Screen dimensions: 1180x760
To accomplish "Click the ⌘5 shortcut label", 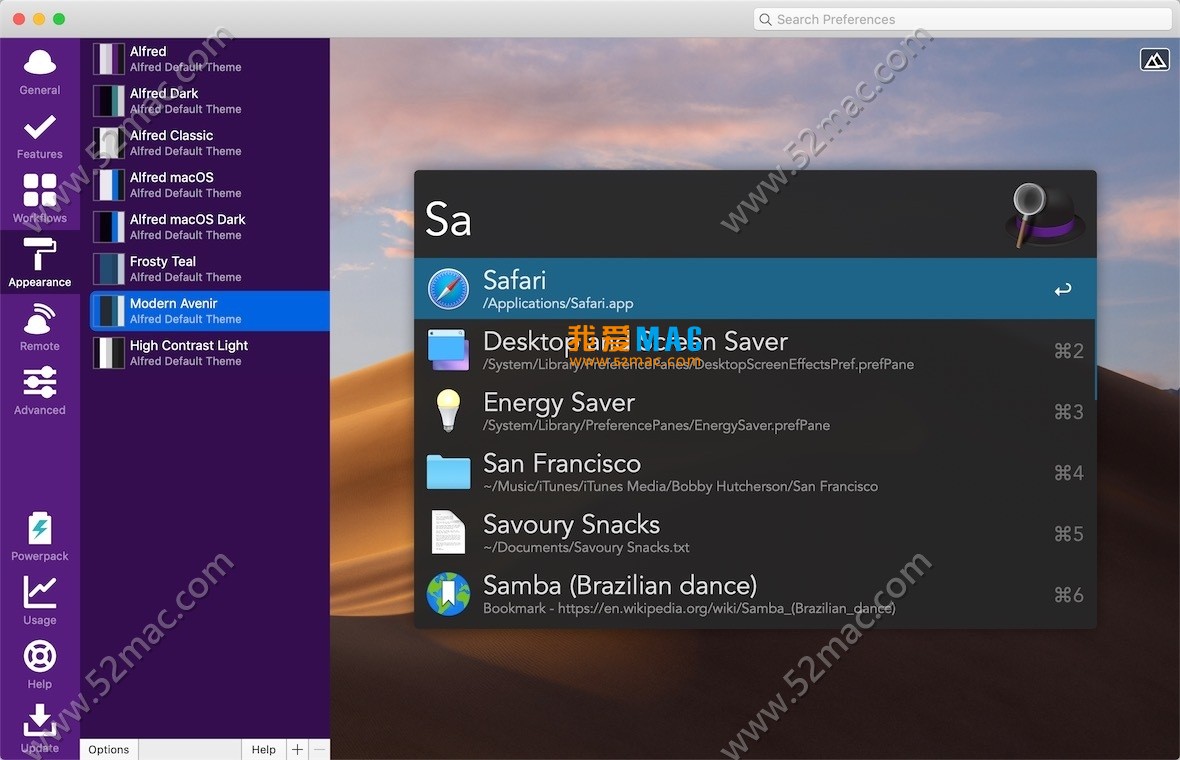I will [x=1069, y=534].
